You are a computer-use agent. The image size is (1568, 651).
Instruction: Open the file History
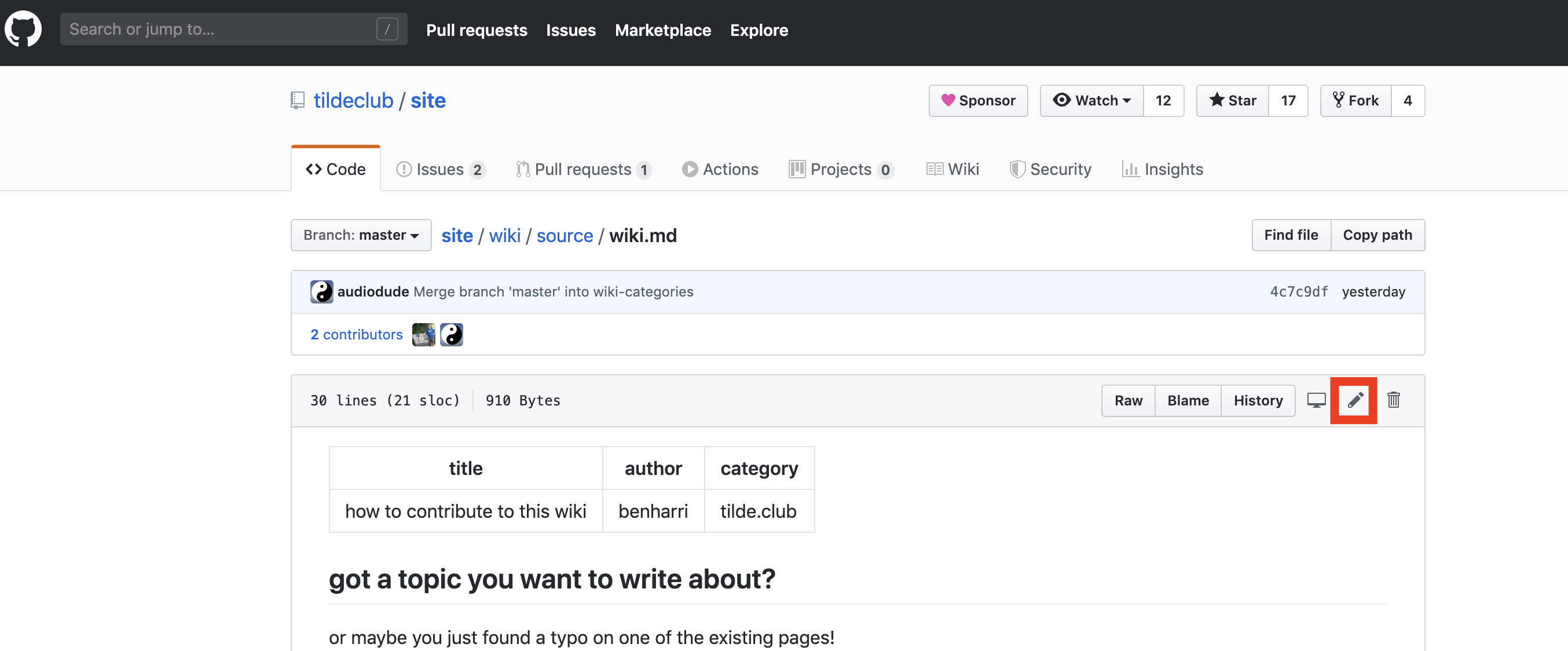1258,400
